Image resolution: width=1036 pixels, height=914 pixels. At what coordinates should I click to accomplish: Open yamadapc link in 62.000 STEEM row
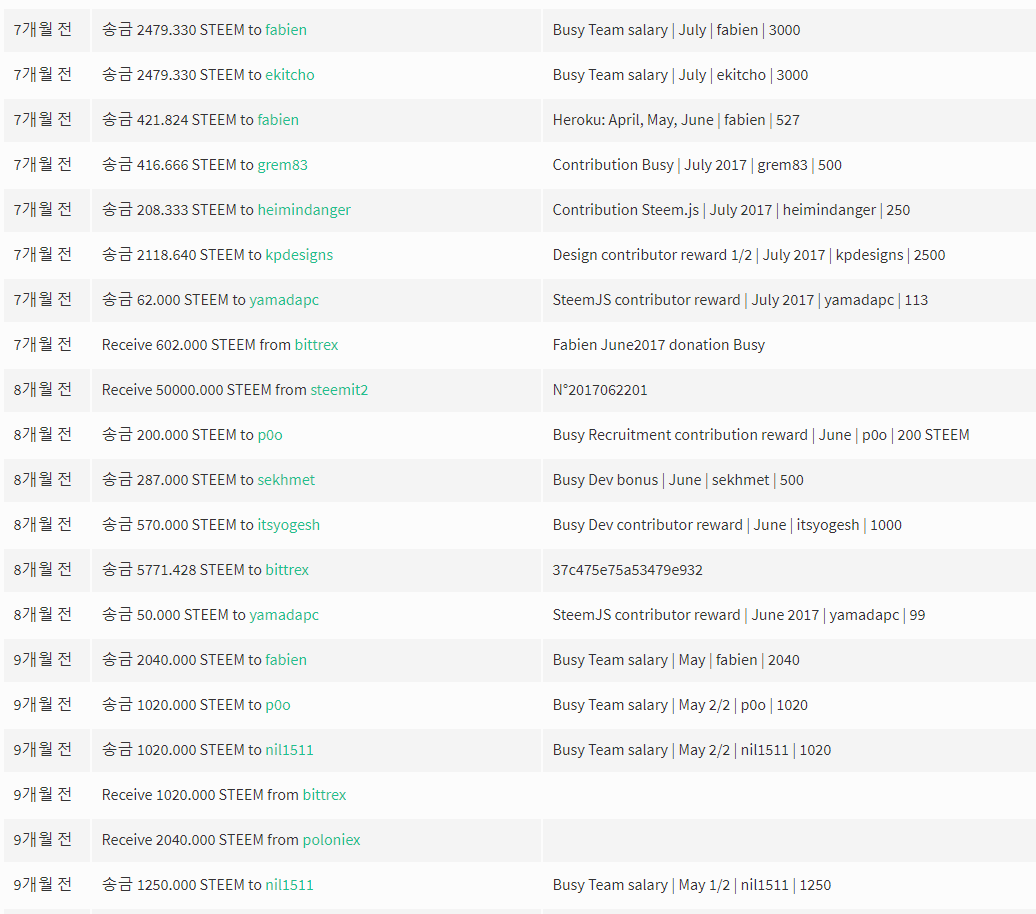click(283, 299)
